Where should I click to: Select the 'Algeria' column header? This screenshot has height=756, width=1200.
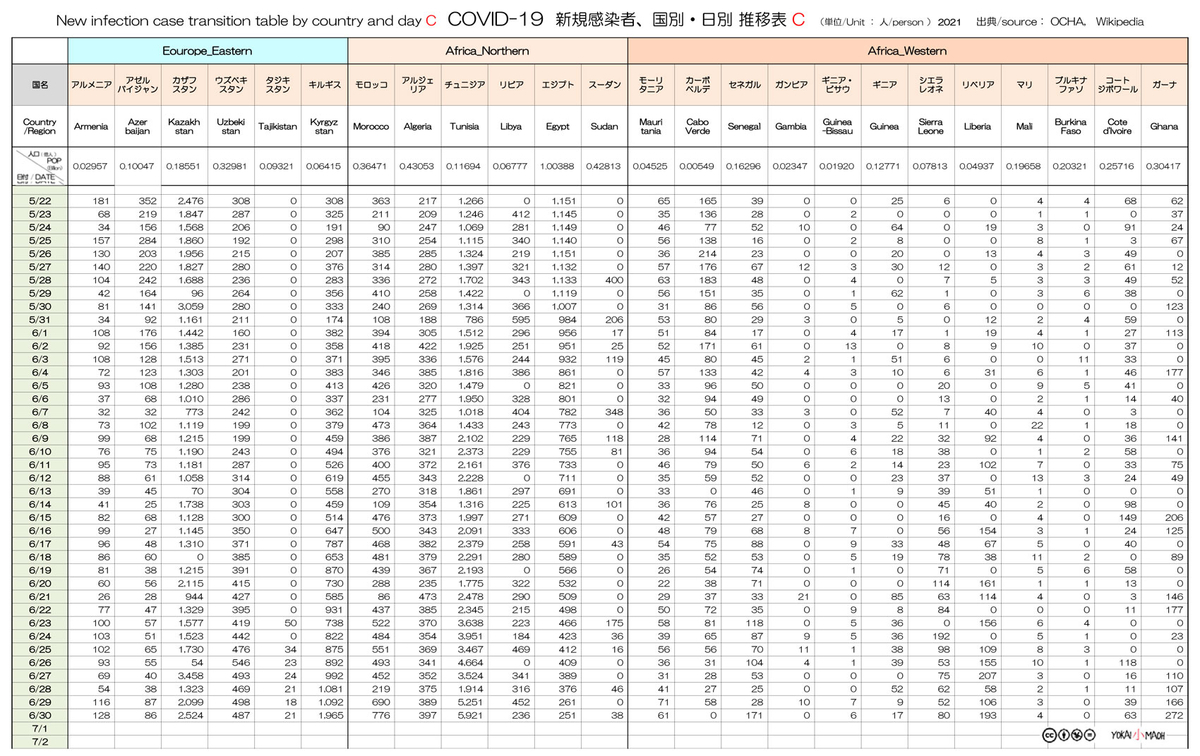coord(417,127)
